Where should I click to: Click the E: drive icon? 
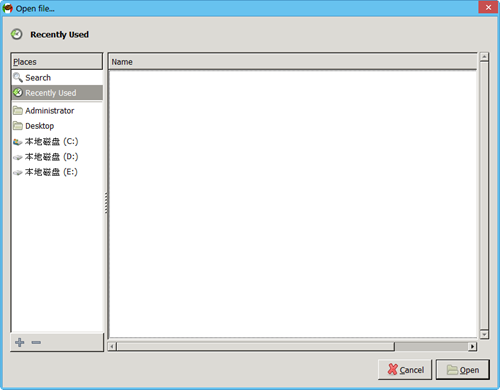pos(18,172)
